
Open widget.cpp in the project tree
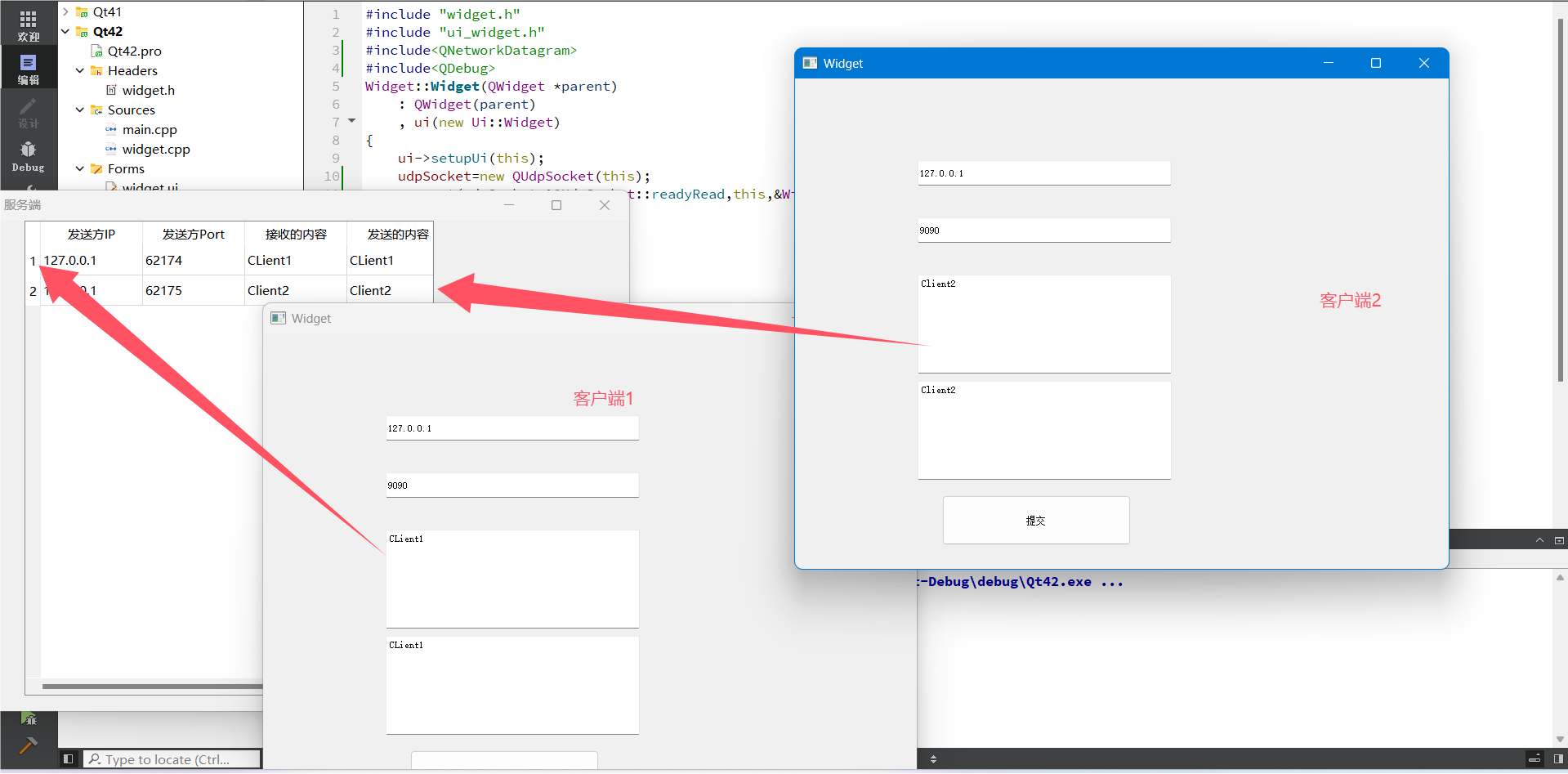[x=156, y=149]
